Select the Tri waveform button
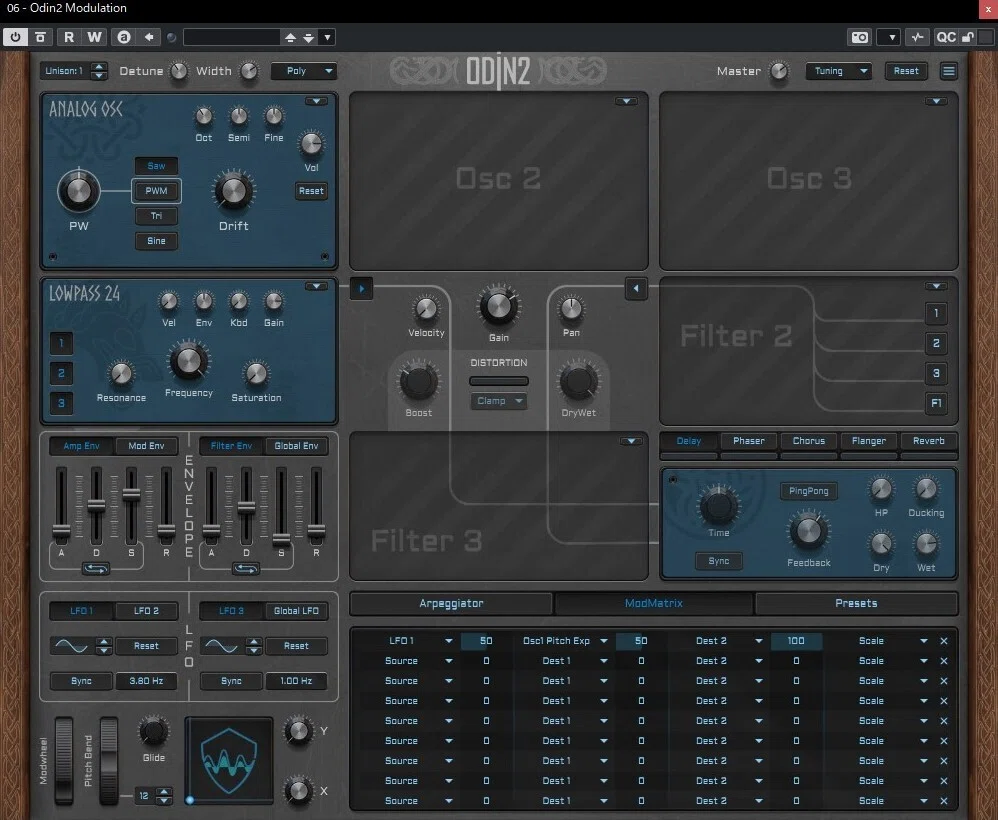 tap(156, 216)
